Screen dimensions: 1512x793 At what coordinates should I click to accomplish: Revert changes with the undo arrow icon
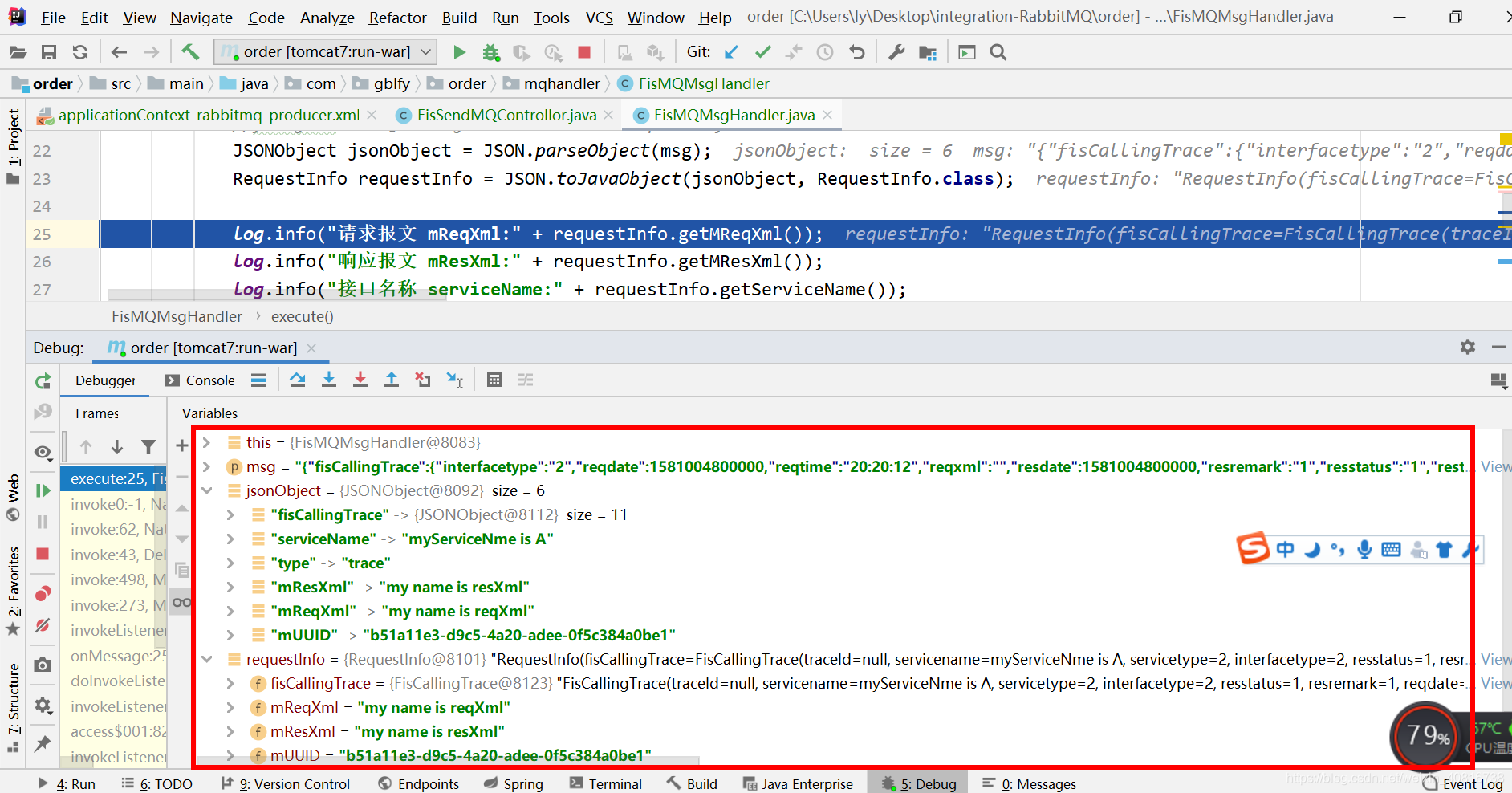point(857,52)
